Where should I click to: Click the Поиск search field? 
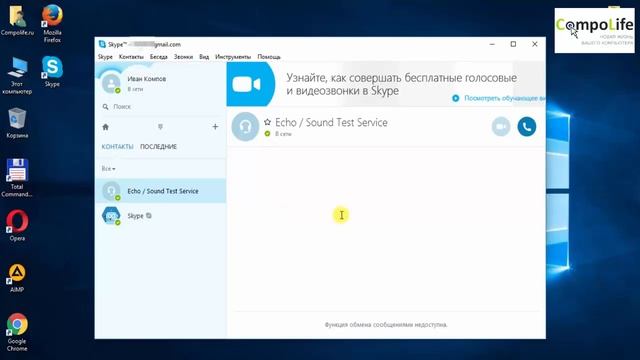tap(160, 107)
